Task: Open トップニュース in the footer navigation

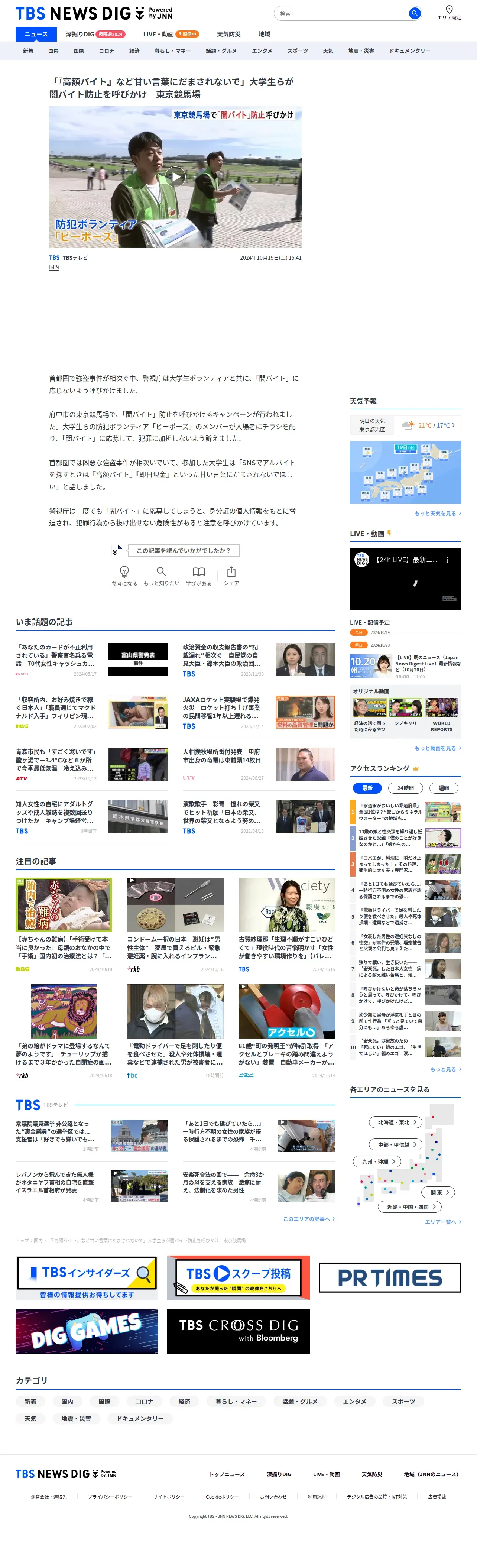Action: [227, 1474]
